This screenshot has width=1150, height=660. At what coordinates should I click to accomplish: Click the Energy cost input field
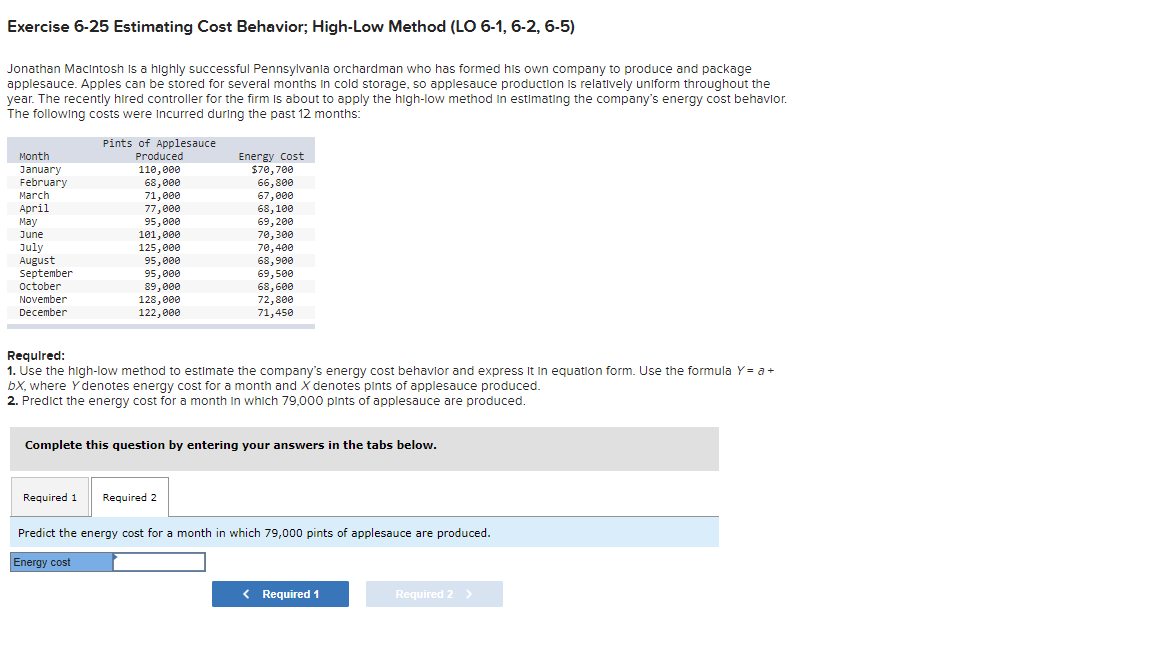pos(159,562)
